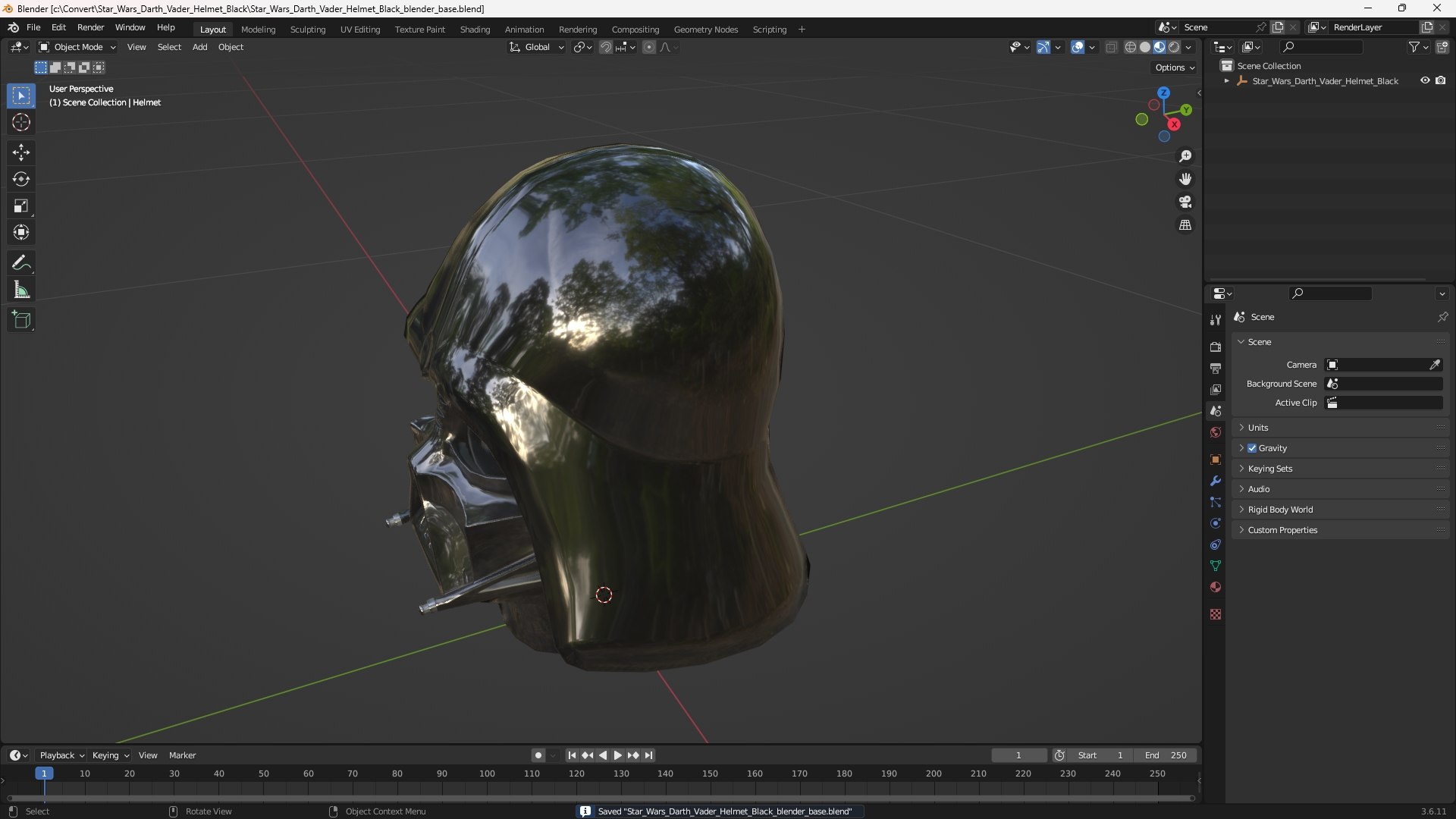Hide Star_Wars_Darth_Vader_Helmet_Black collection in viewport

click(1425, 80)
